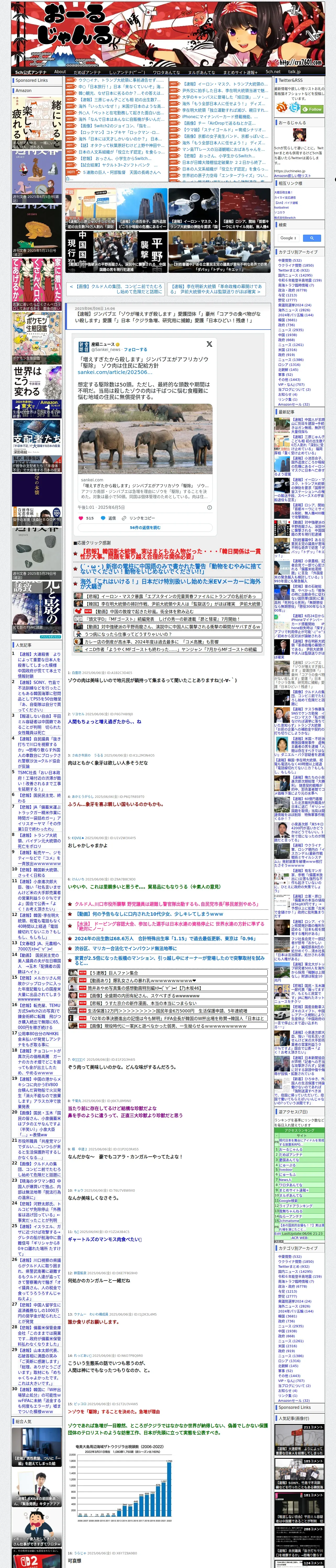Click the X logo on embedded tweet
336x1568 pixels.
pos(209,344)
